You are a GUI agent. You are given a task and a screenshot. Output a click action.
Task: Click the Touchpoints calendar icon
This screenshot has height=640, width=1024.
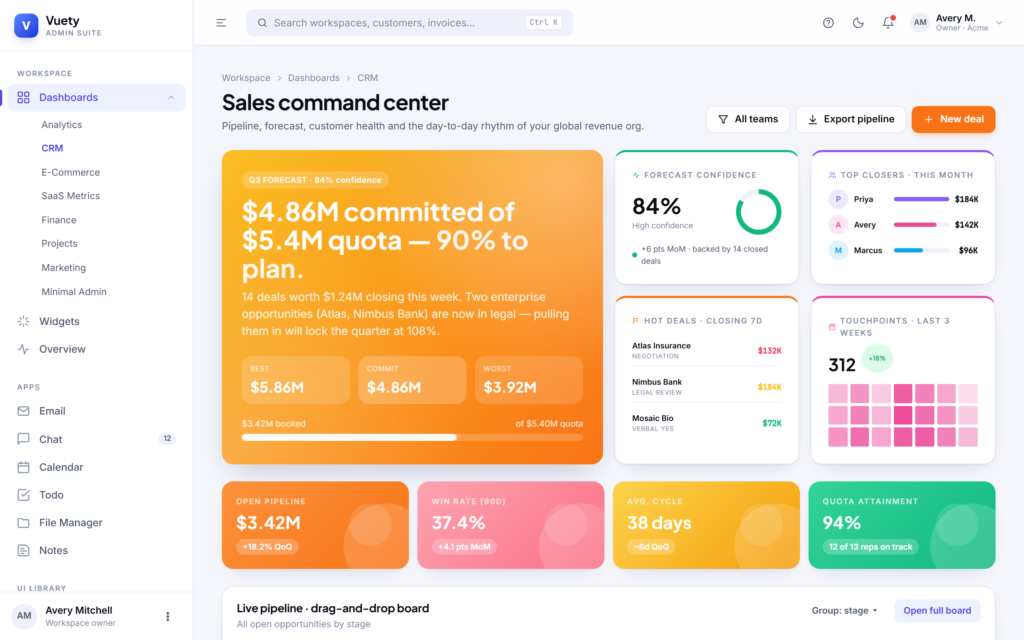click(x=831, y=327)
